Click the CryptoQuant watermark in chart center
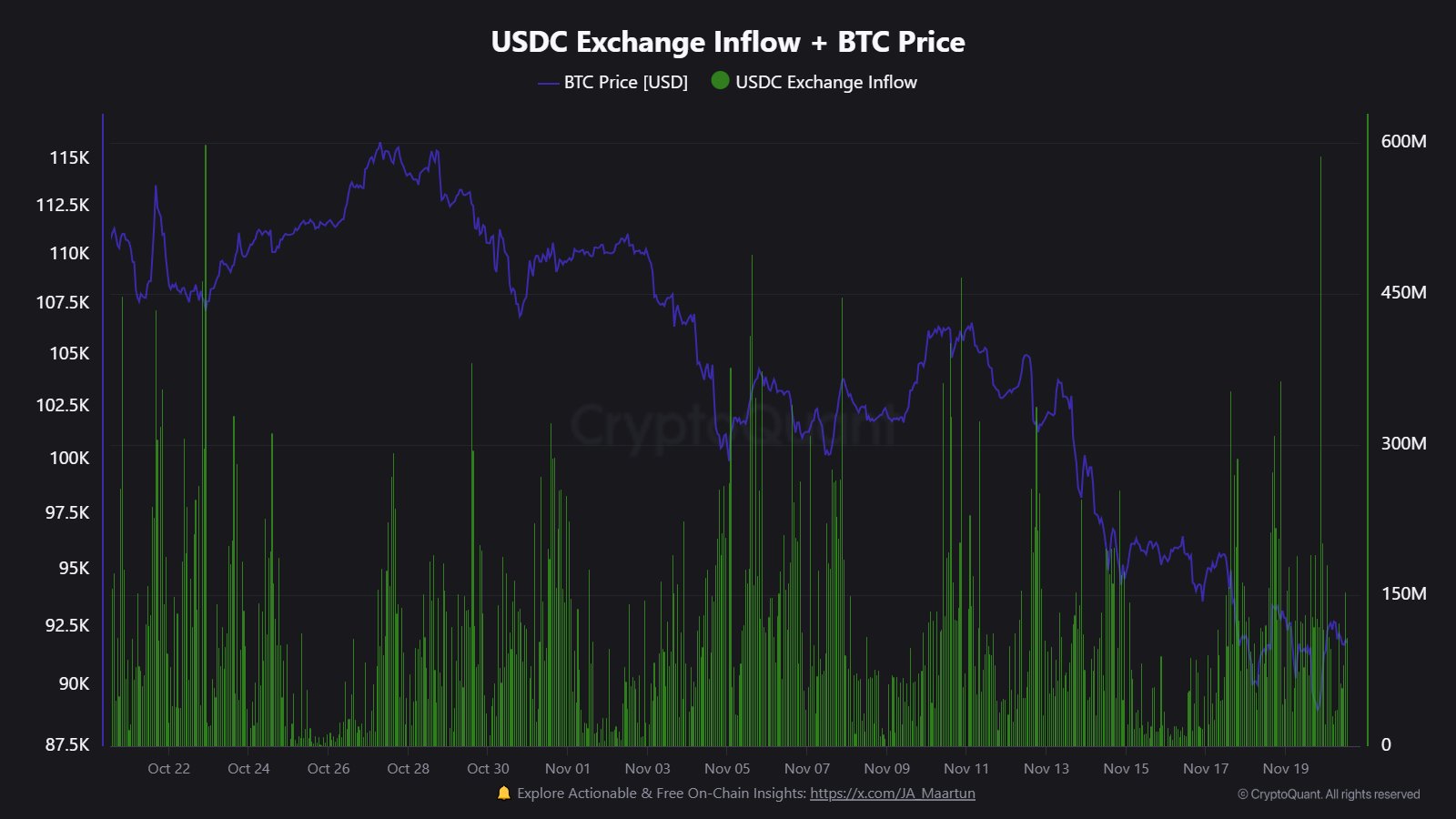Viewport: 1456px width, 819px height. tap(733, 425)
